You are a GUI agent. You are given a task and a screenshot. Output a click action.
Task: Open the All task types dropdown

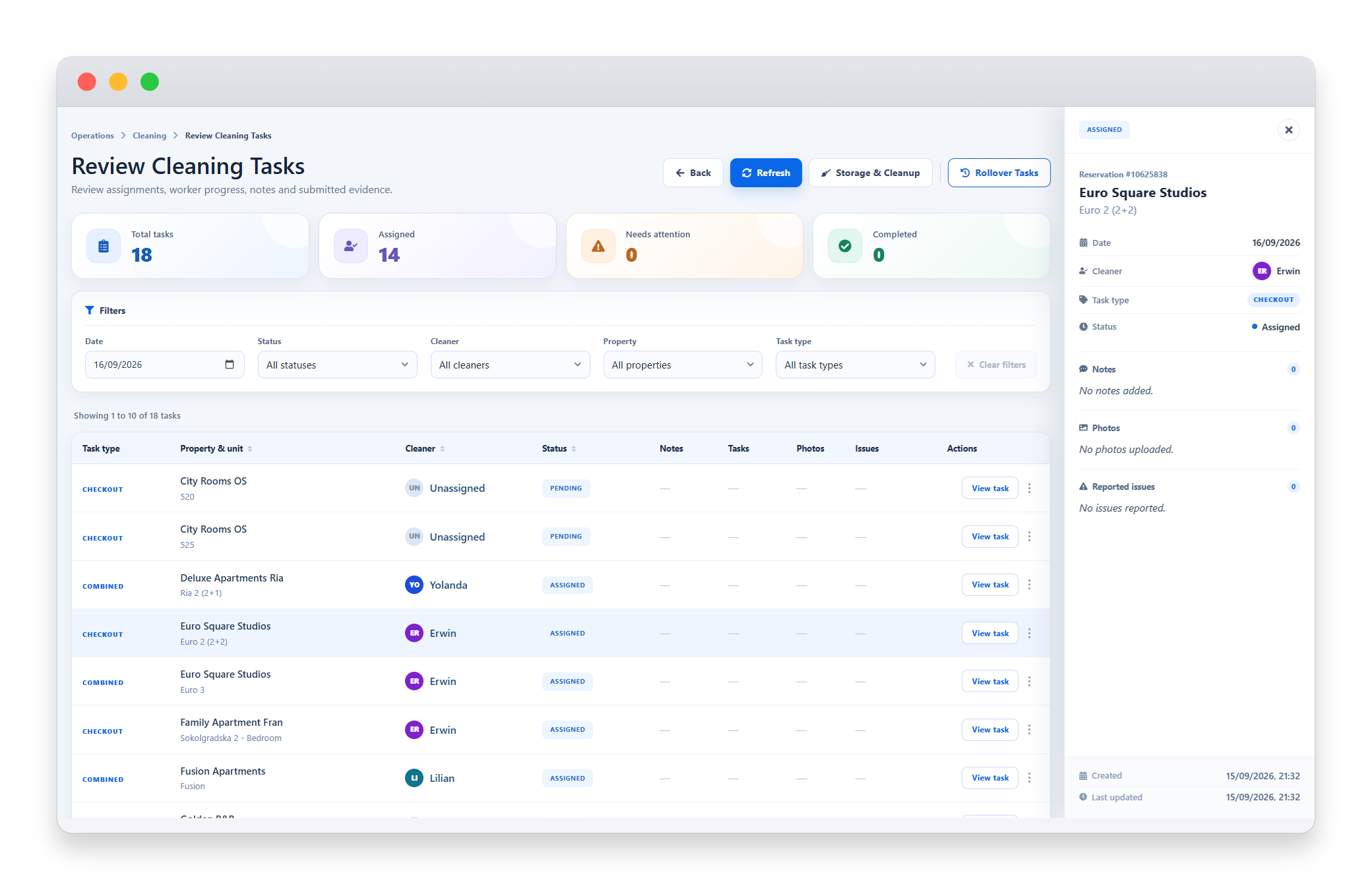[856, 365]
